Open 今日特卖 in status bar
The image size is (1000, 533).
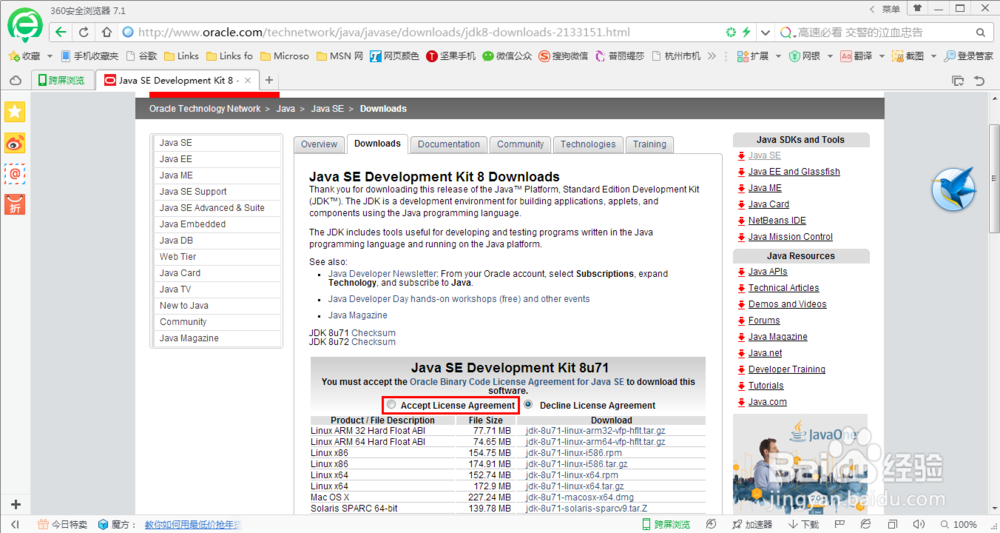pos(62,524)
